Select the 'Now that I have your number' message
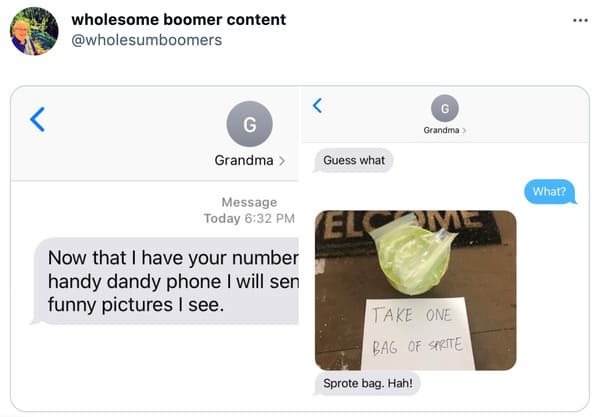This screenshot has width=599, height=417. [165, 281]
